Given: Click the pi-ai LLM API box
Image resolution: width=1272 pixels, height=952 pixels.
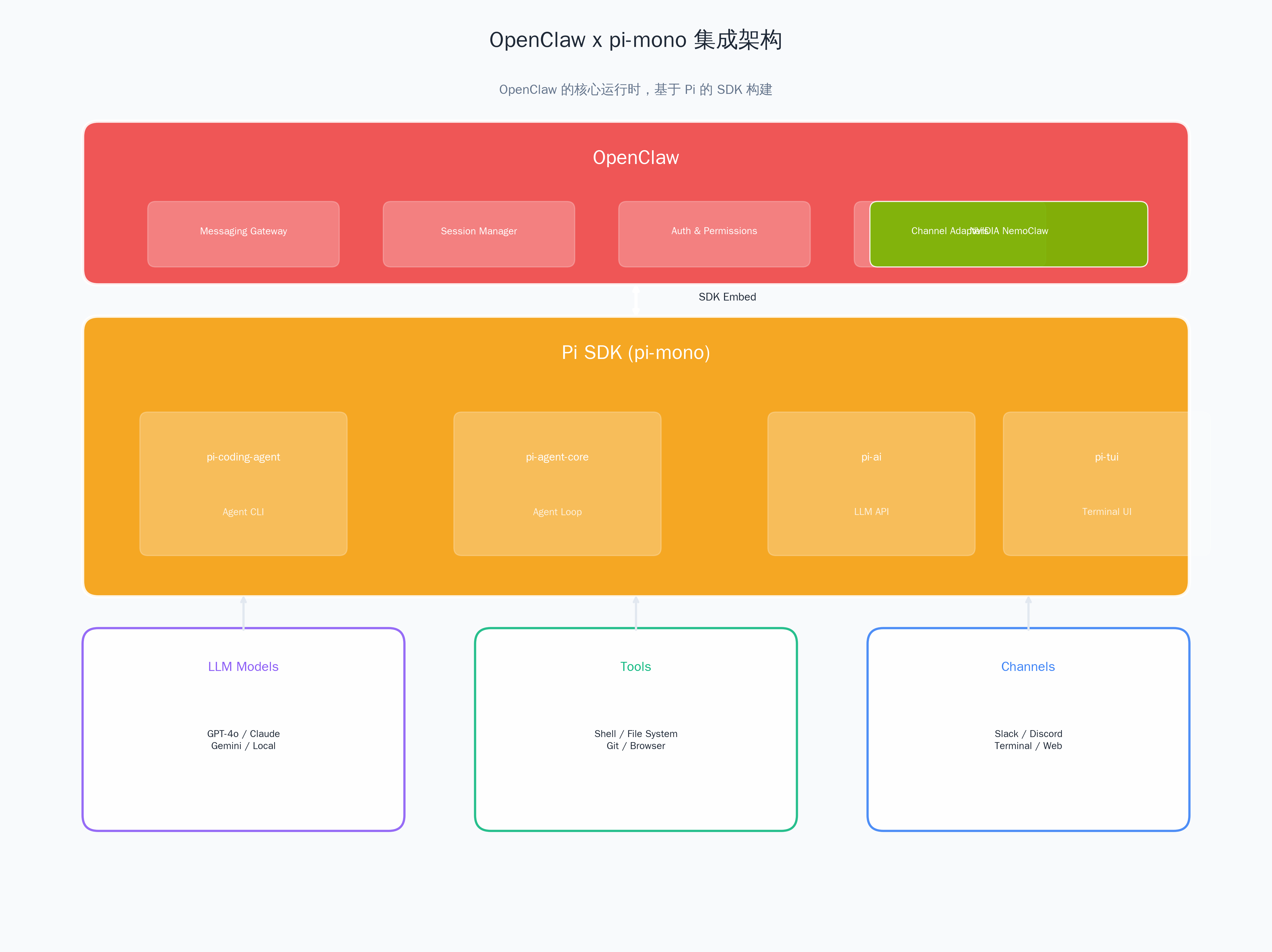Looking at the screenshot, I should 871,483.
